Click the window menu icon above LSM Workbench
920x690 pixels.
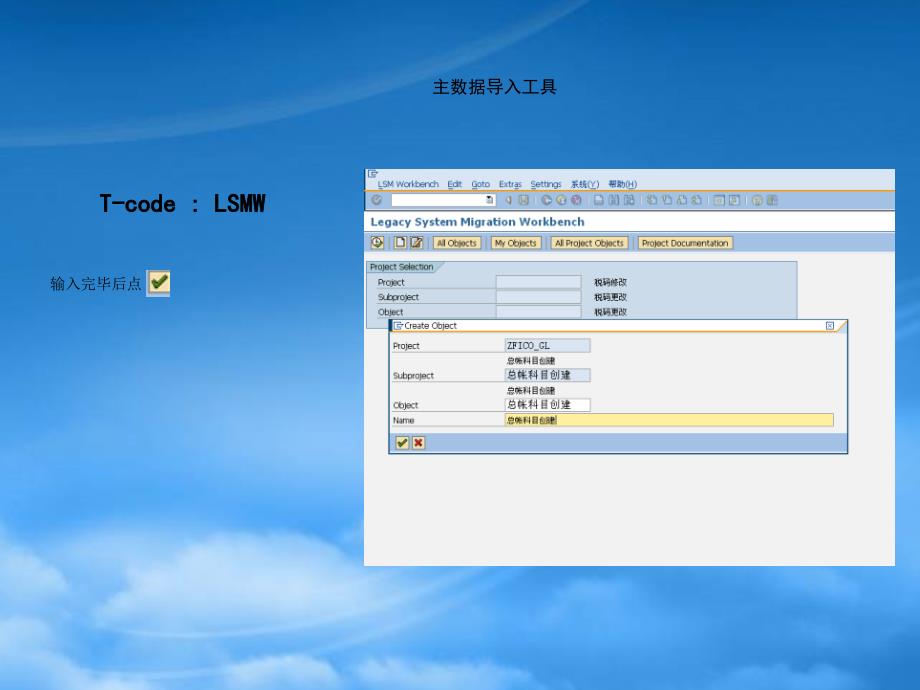click(373, 174)
